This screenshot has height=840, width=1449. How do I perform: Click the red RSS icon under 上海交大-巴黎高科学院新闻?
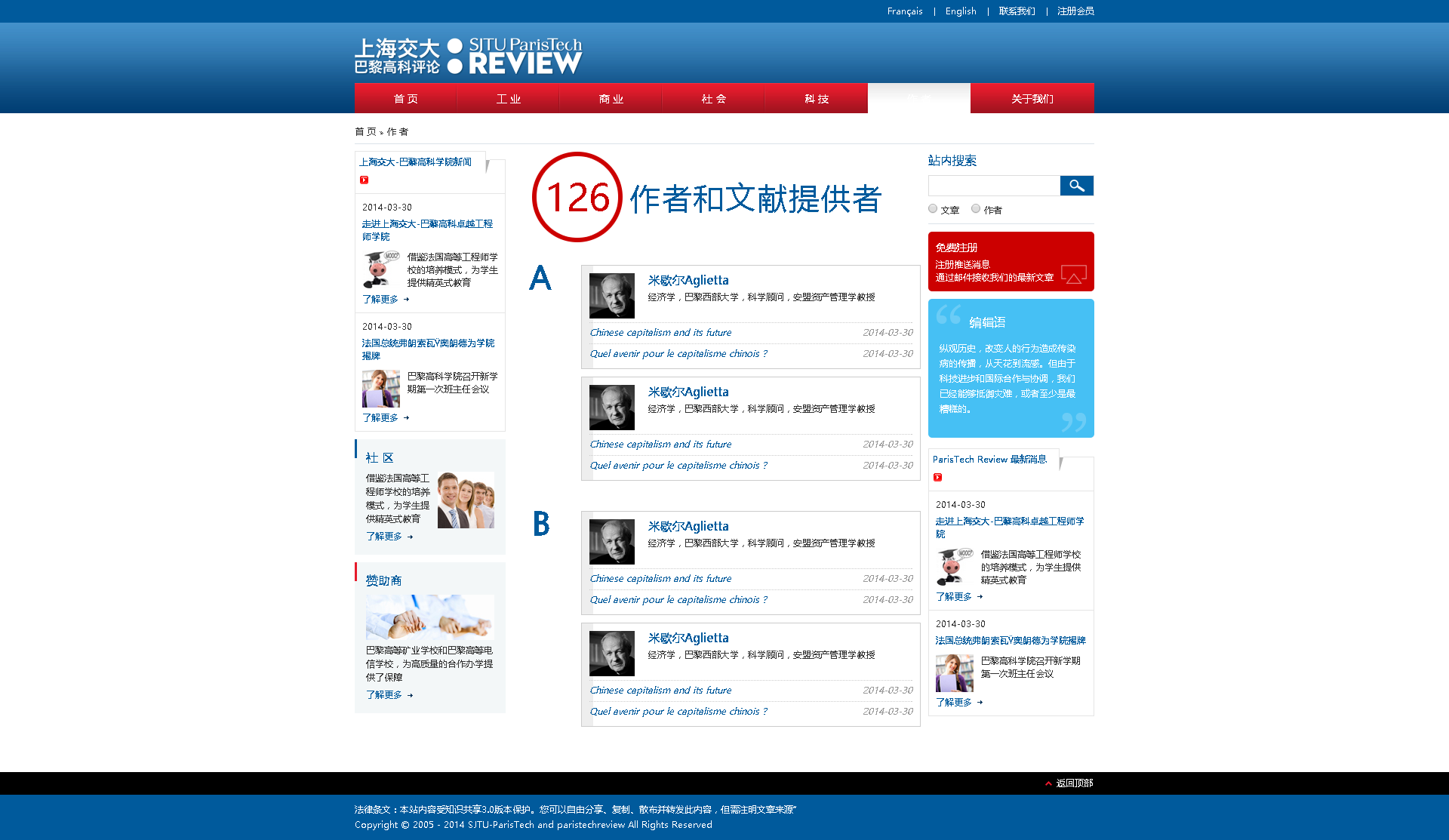point(364,180)
